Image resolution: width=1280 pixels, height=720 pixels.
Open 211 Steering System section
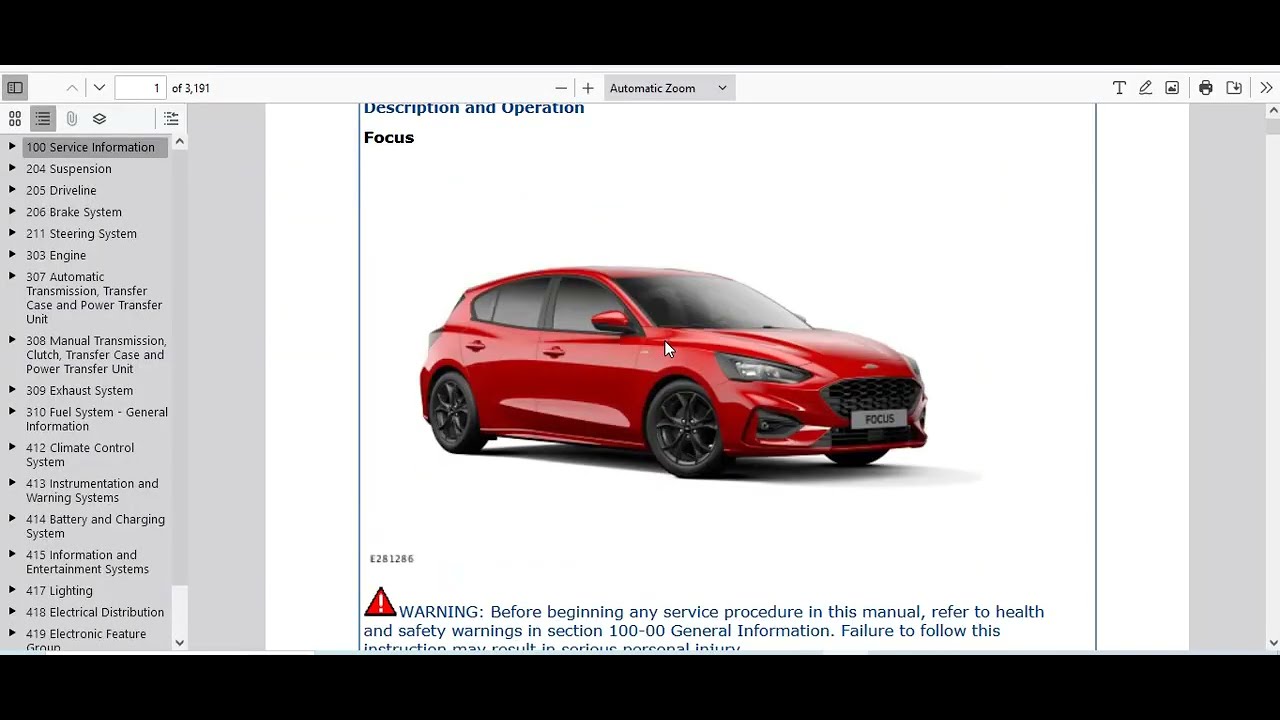81,234
